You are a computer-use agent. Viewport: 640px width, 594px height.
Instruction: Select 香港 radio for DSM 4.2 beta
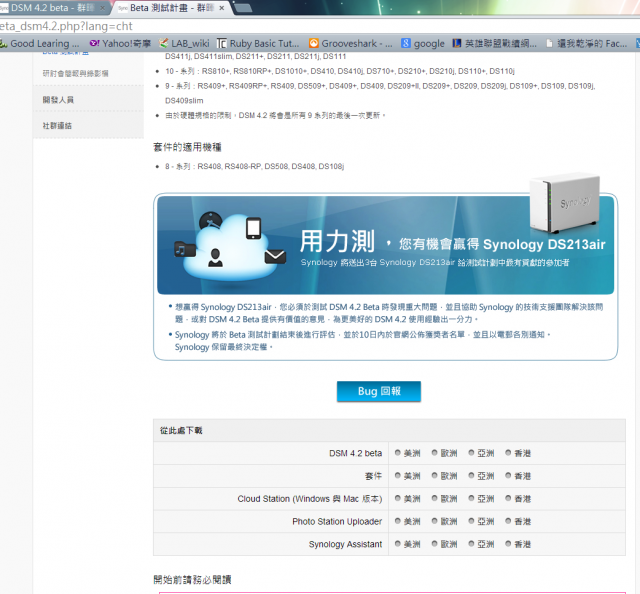(508, 453)
